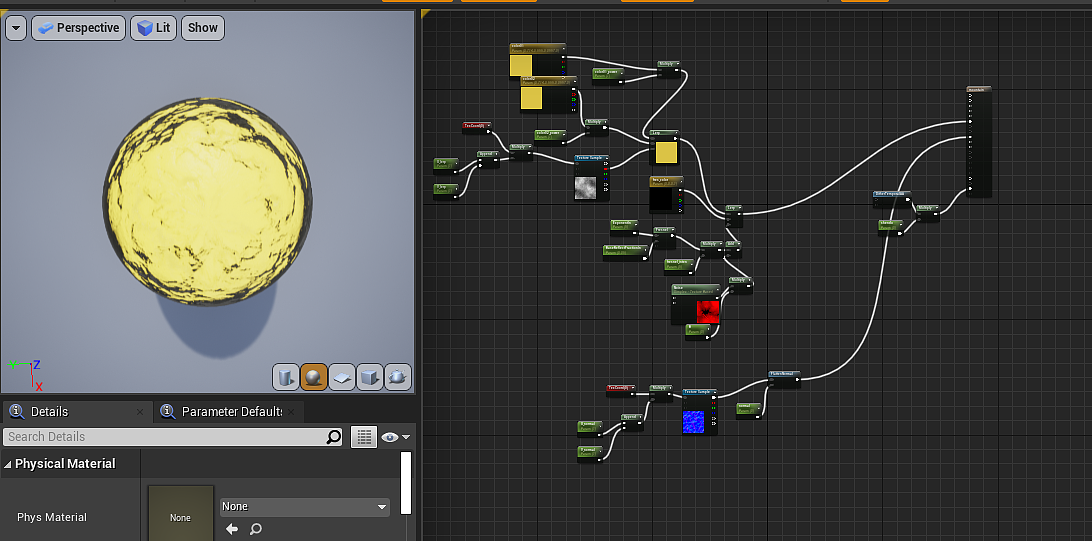Select the X_lerp scalar parameter node
The image size is (1092, 541).
[x=446, y=165]
